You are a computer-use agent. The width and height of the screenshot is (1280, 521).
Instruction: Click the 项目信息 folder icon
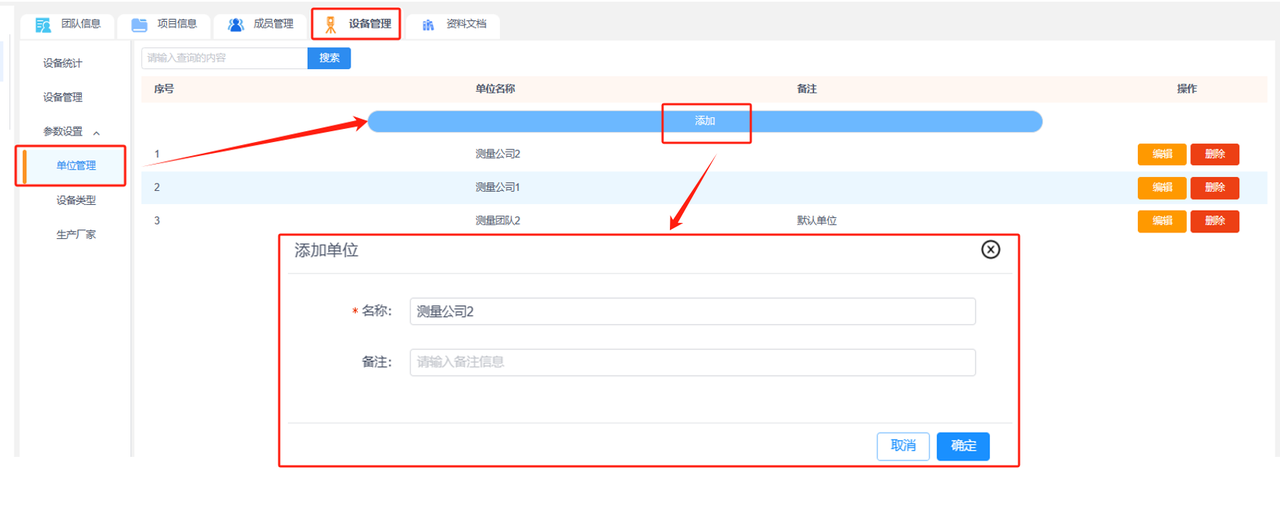tap(140, 25)
